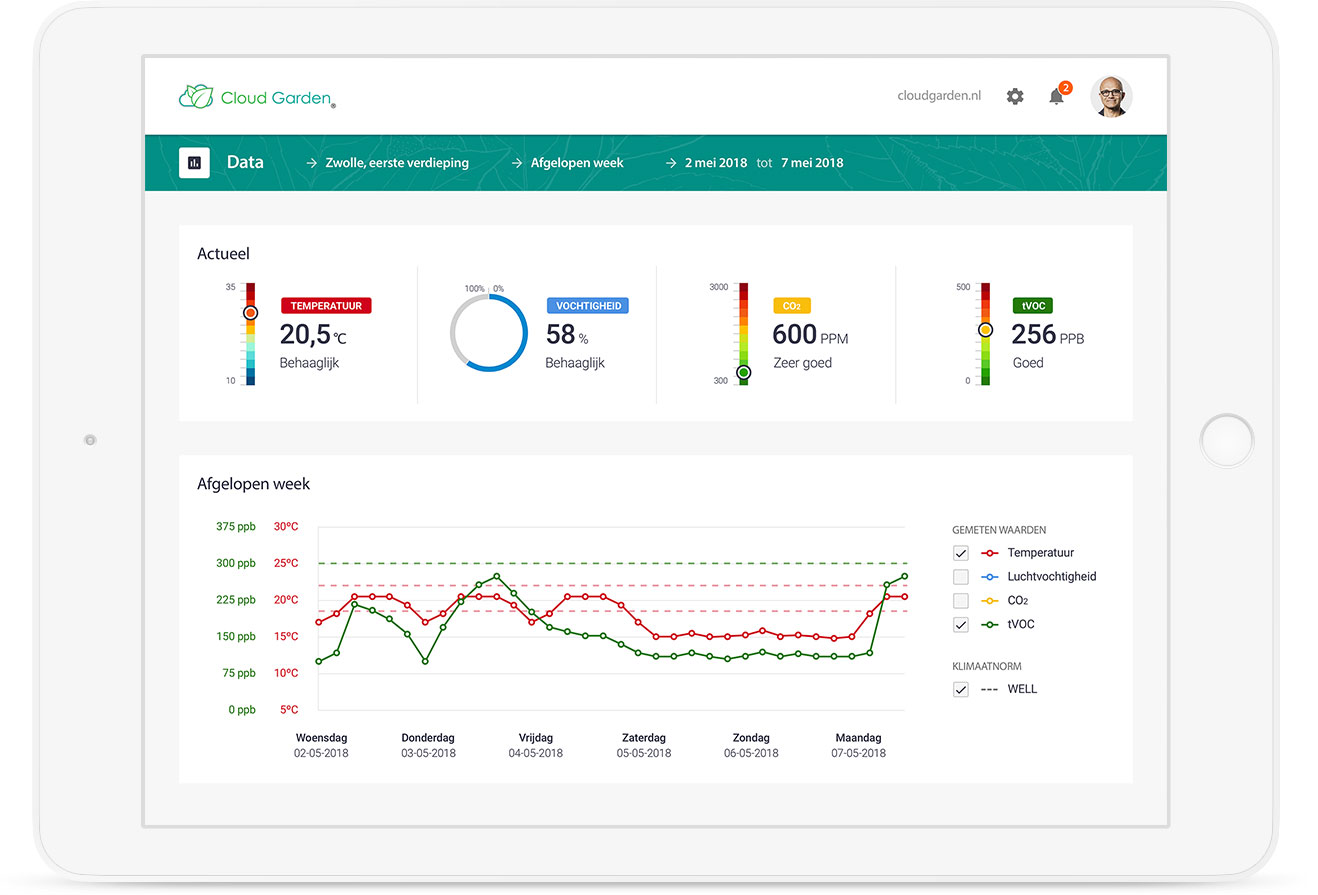Change the end date 7 mei 2018
Screen dimensions: 1318x895
coord(812,162)
